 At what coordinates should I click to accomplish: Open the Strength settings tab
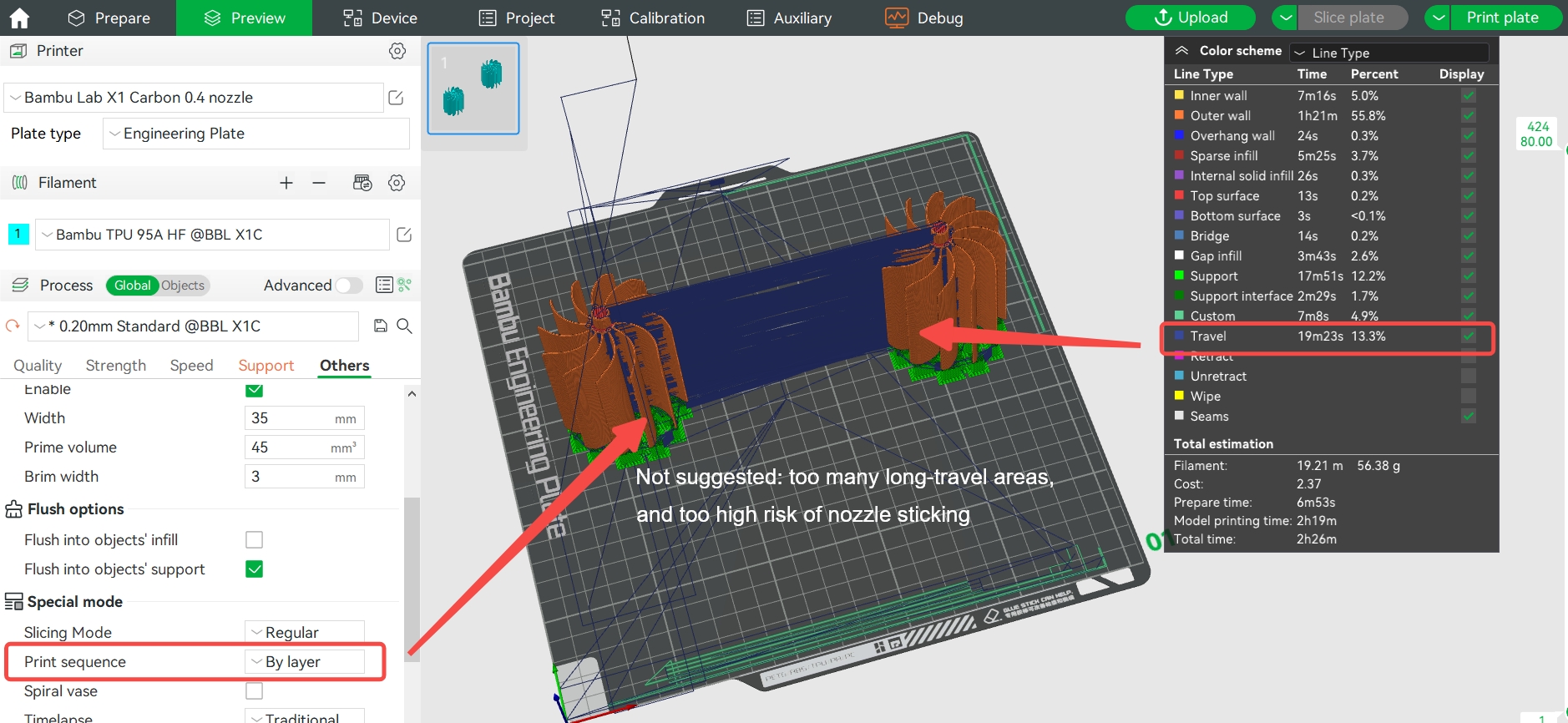tap(116, 366)
